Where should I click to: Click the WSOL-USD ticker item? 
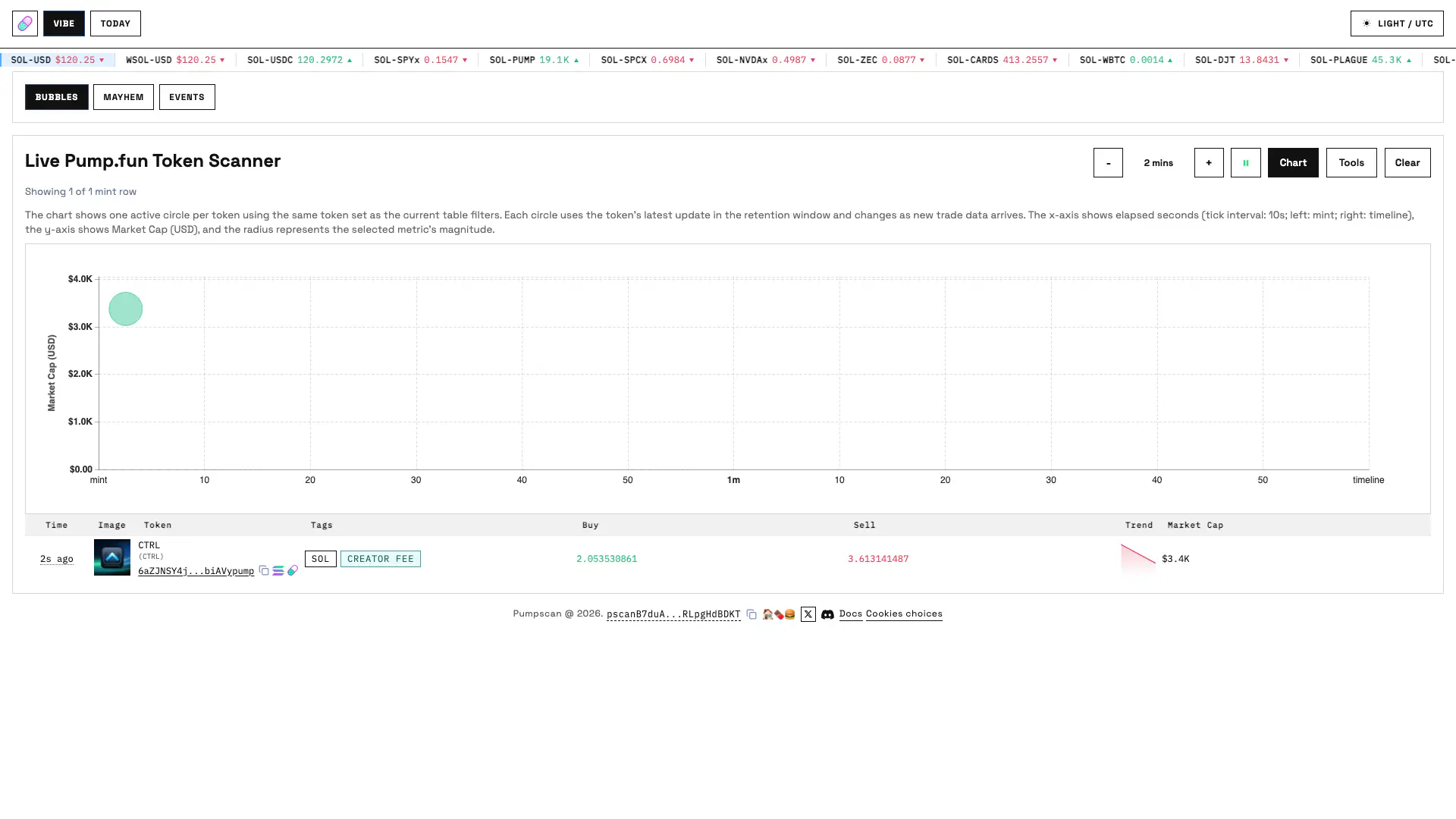[175, 60]
